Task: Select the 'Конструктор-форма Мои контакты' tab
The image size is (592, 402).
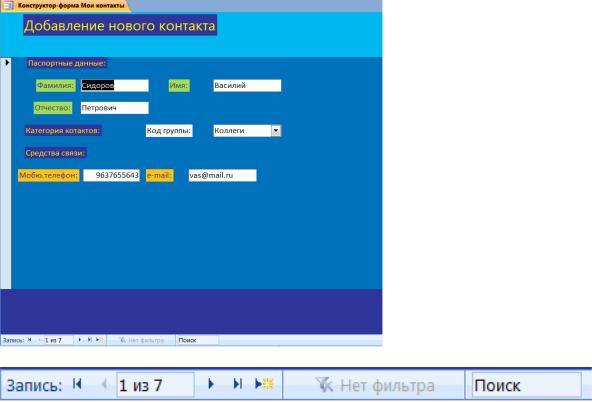Action: point(71,6)
